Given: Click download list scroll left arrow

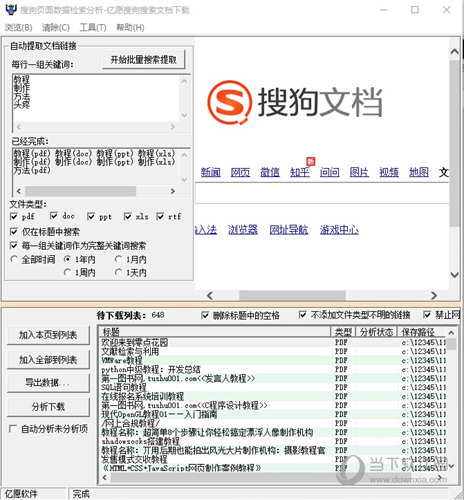Looking at the screenshot, I should [x=105, y=478].
